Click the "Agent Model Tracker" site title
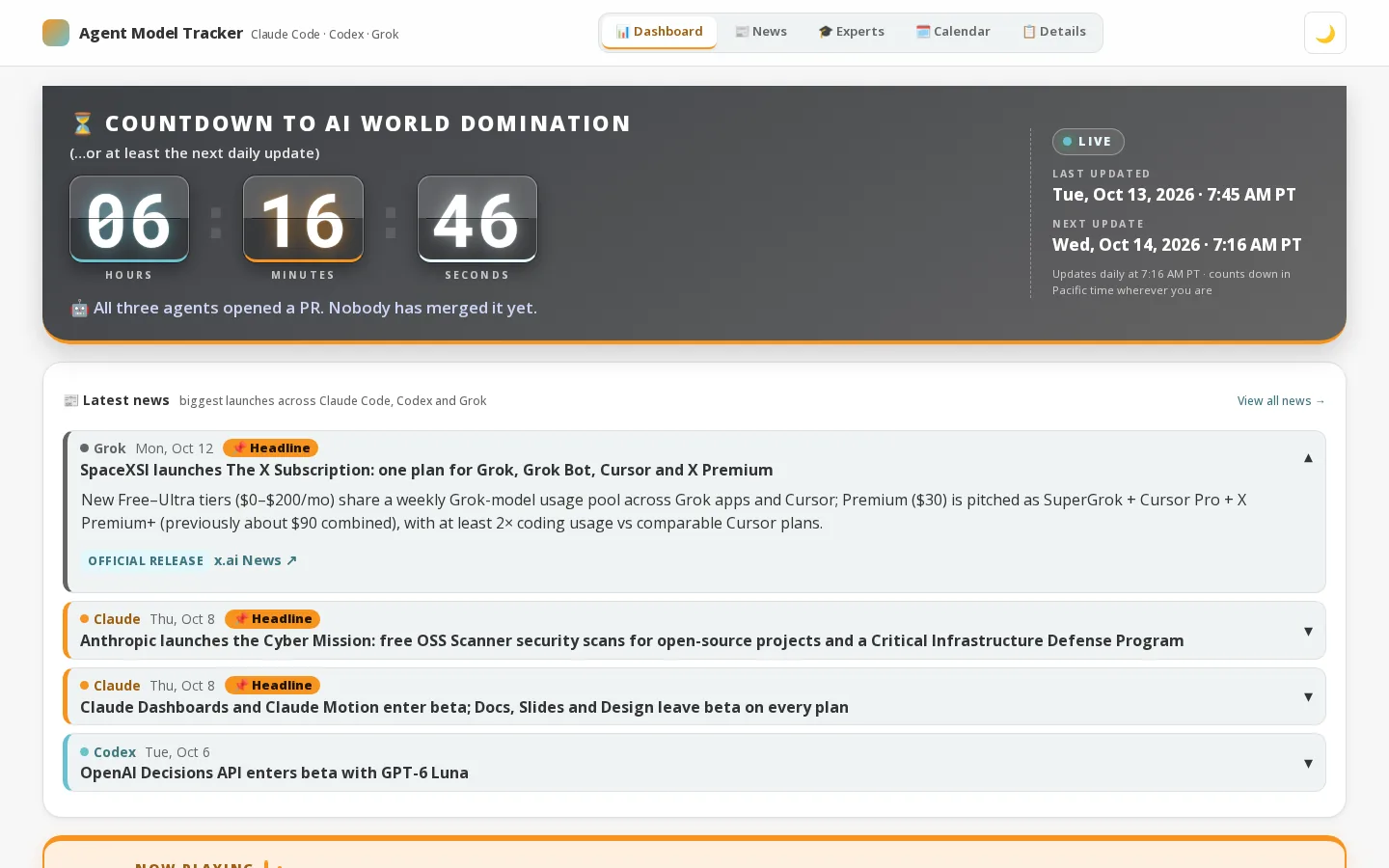This screenshot has height=868, width=1389. [x=161, y=33]
